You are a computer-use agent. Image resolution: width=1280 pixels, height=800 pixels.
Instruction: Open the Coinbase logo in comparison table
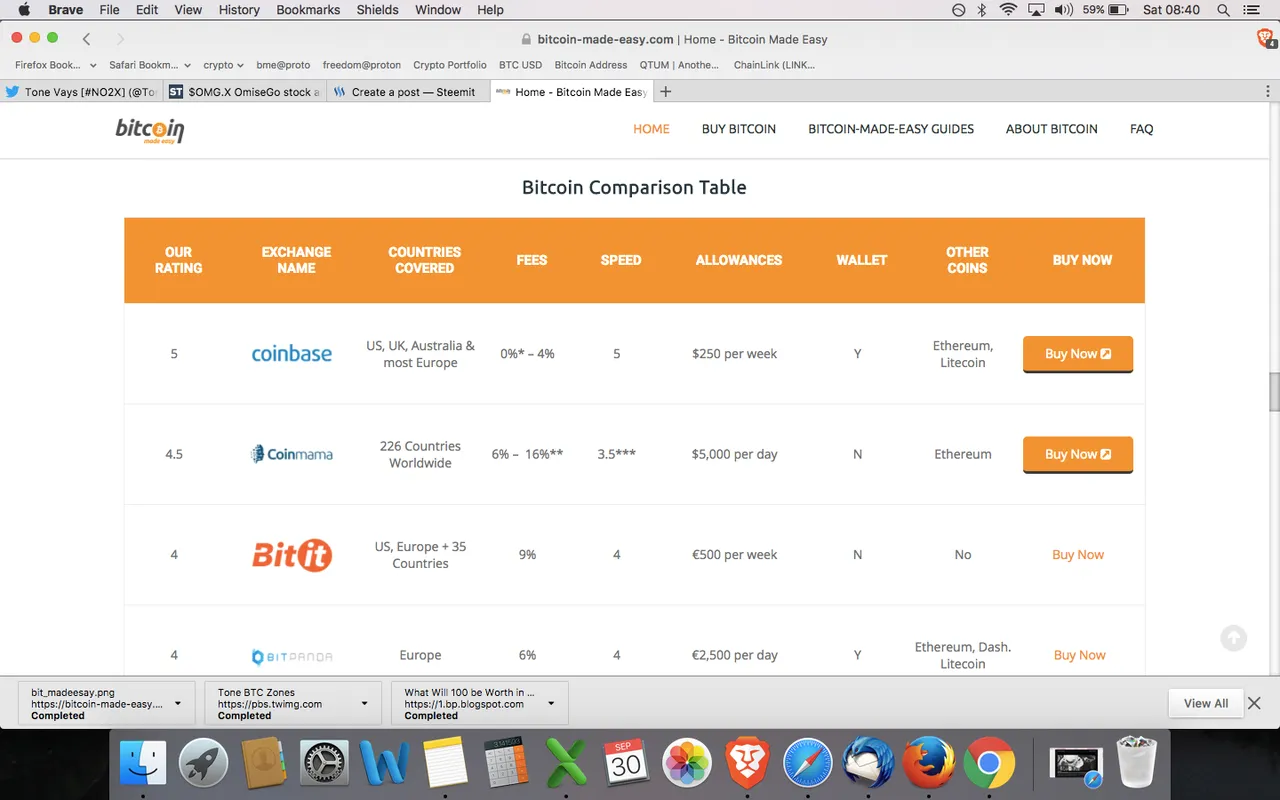292,354
